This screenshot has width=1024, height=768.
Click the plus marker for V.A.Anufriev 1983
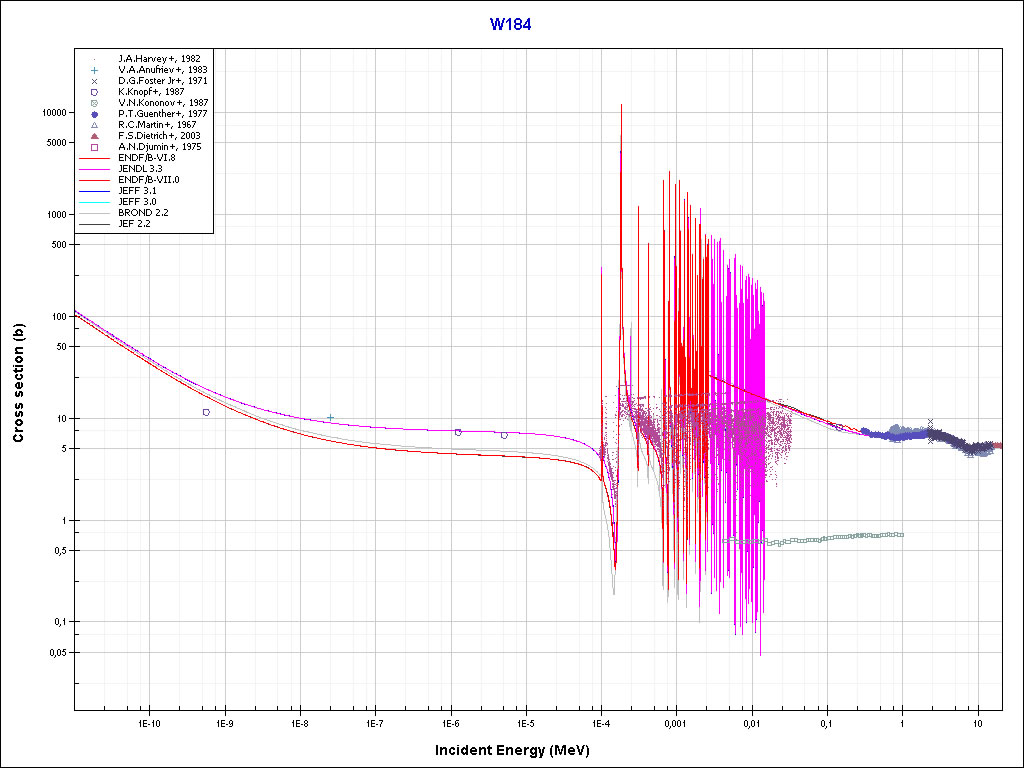click(x=94, y=70)
